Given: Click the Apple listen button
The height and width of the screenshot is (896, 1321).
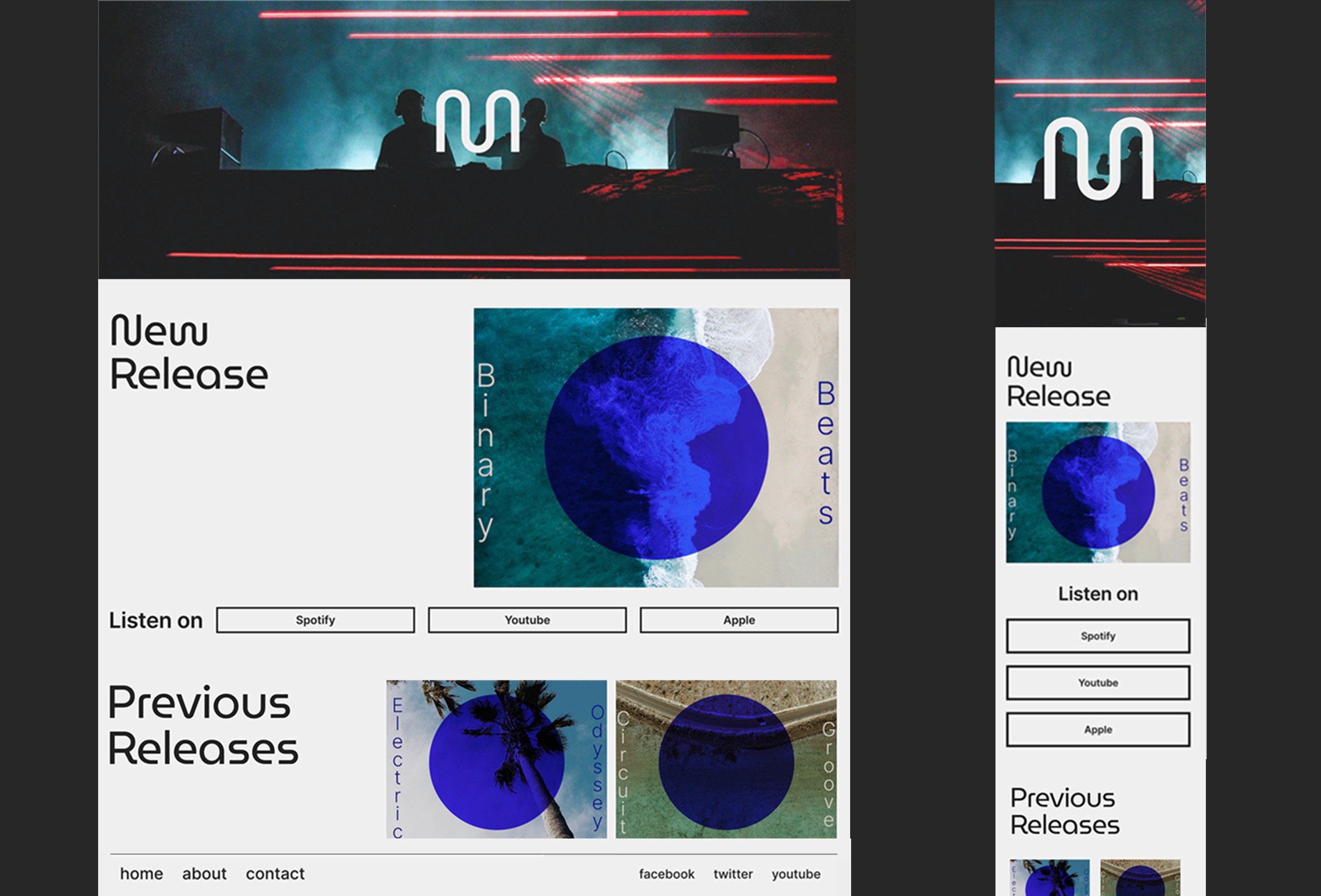Looking at the screenshot, I should 738,621.
